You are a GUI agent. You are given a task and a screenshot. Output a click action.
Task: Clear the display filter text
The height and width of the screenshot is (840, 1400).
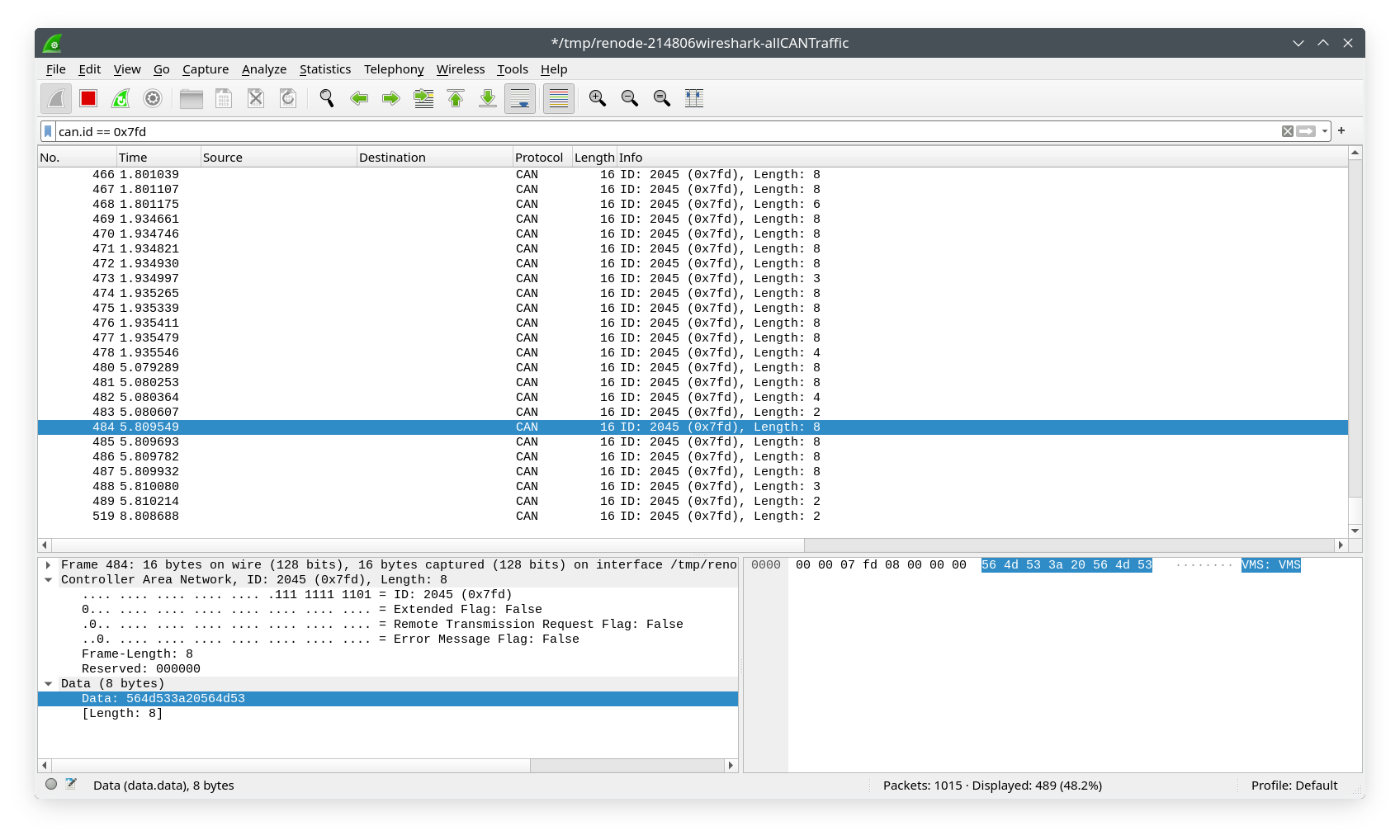click(1287, 131)
